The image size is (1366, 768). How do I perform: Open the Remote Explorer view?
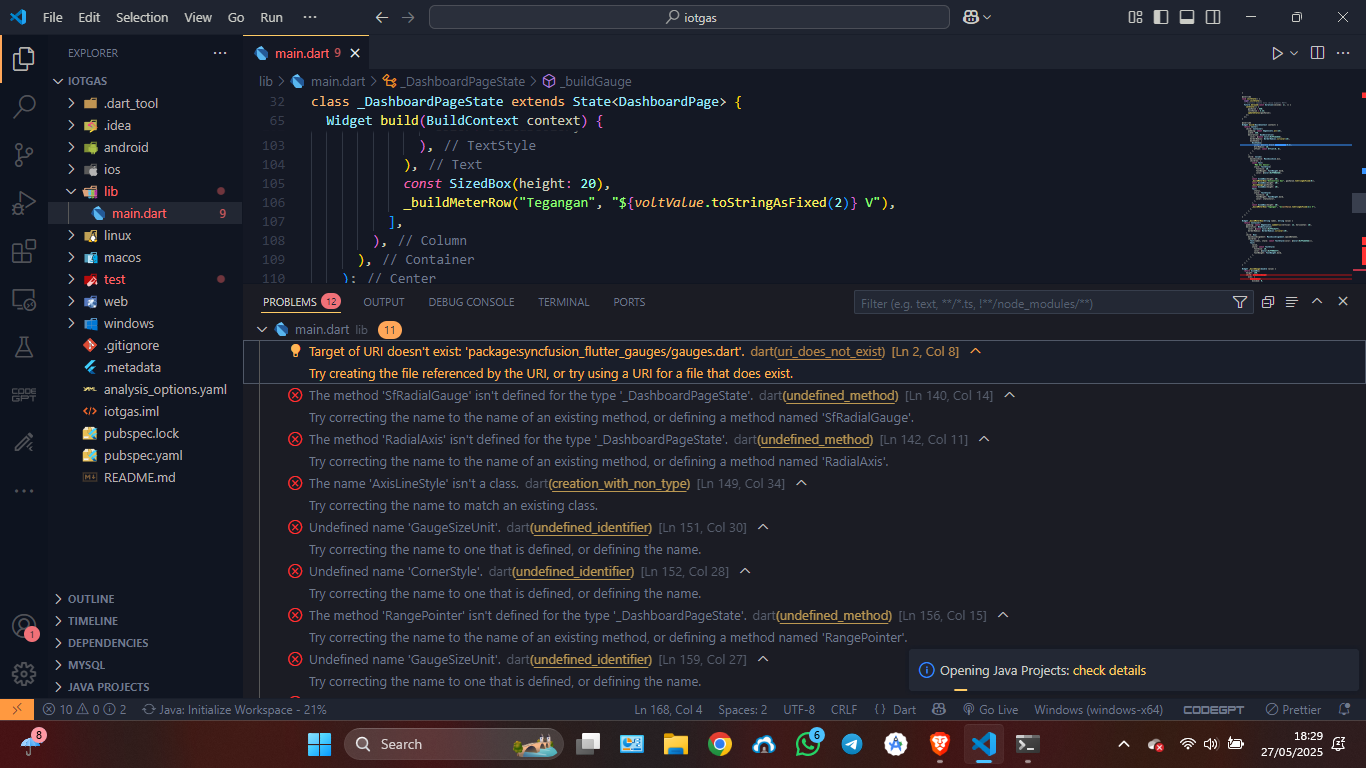[x=24, y=300]
